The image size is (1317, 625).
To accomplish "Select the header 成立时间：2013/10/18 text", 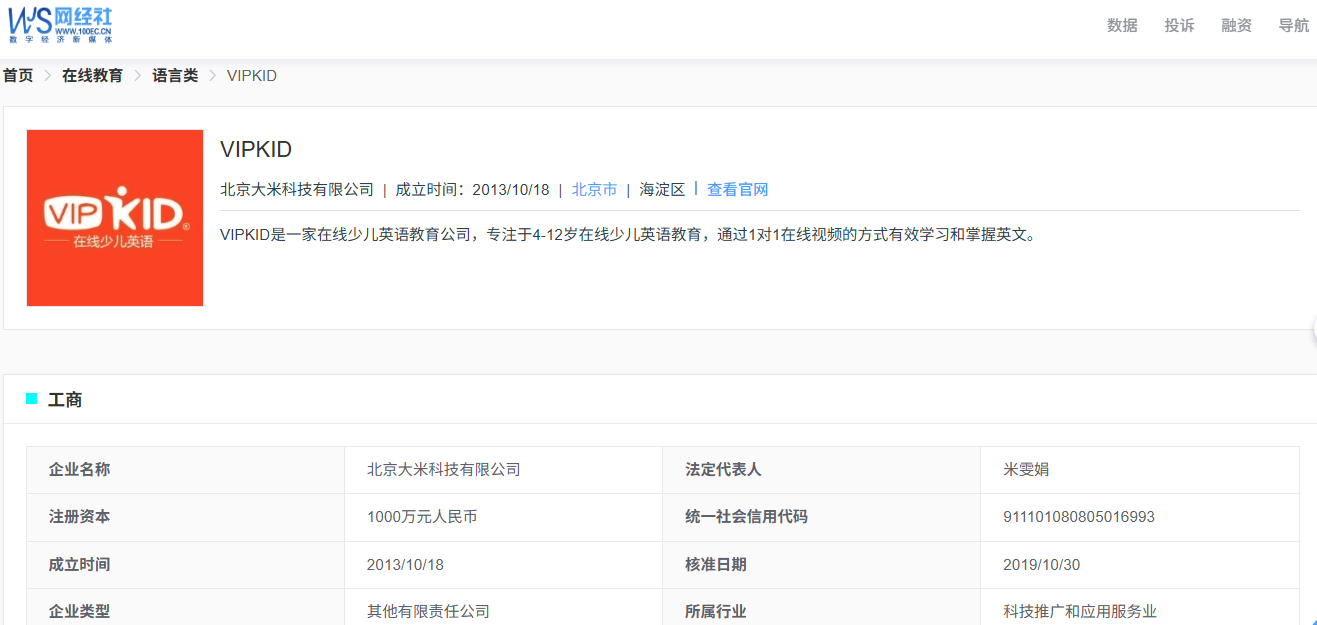I will [473, 190].
